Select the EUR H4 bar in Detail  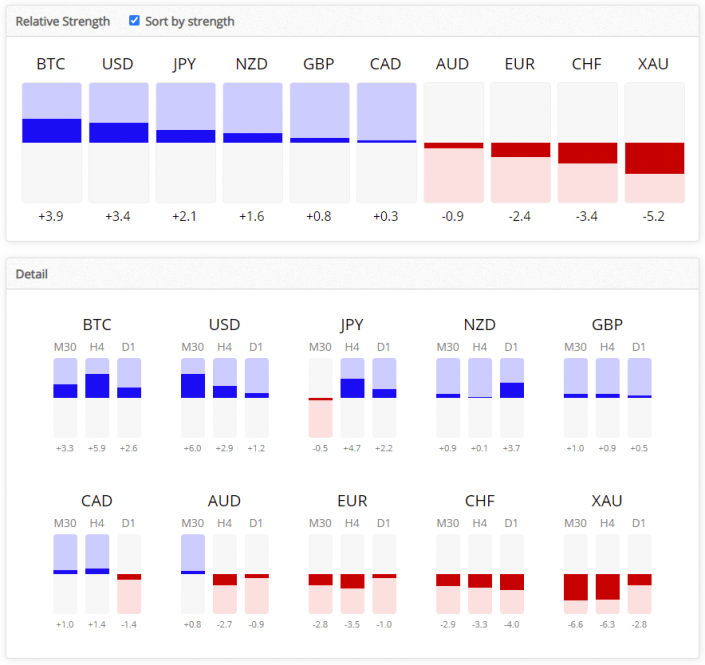pyautogui.click(x=352, y=574)
